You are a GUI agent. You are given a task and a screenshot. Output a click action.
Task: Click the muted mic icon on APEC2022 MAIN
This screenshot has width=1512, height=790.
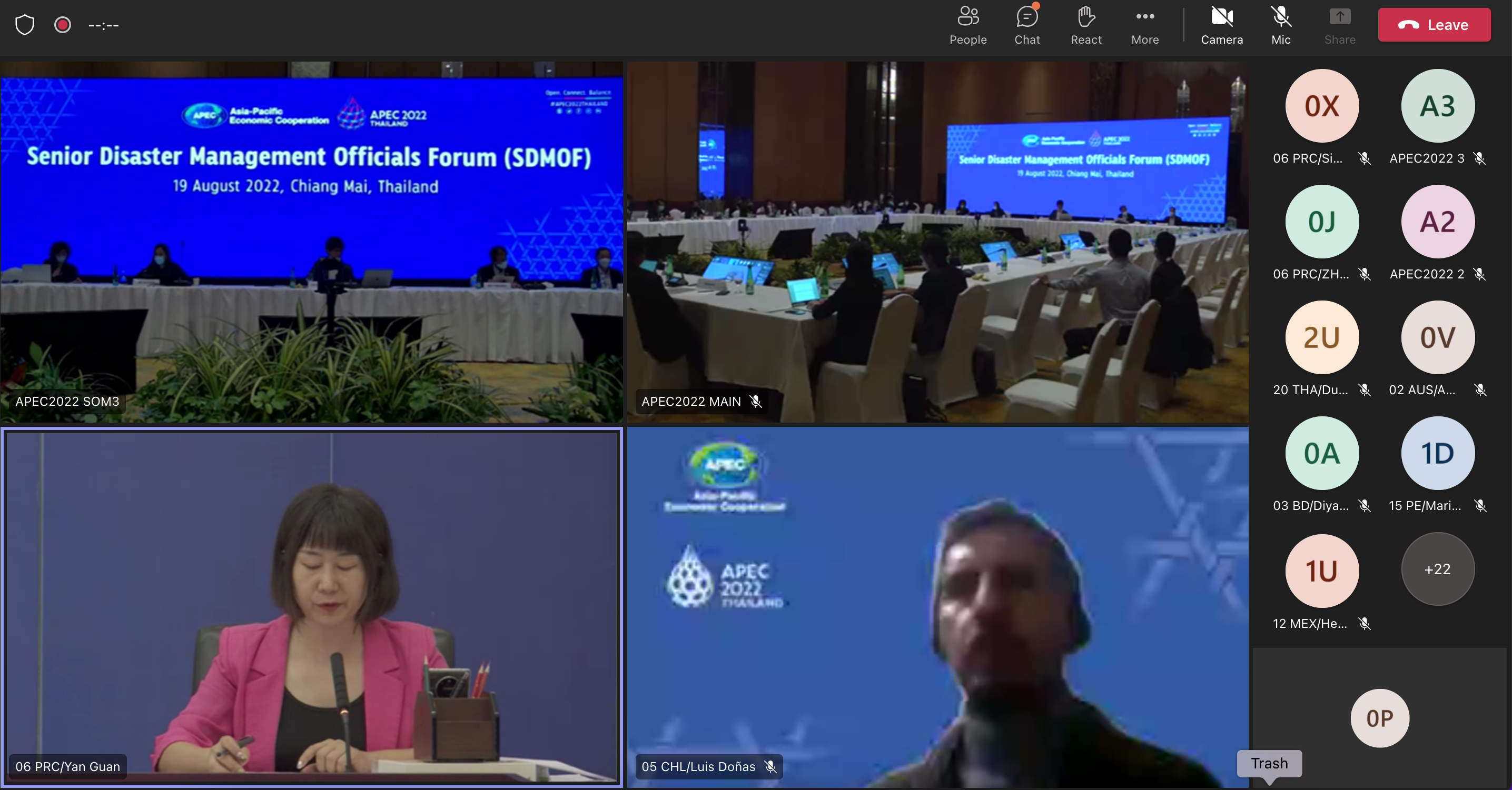tap(756, 402)
